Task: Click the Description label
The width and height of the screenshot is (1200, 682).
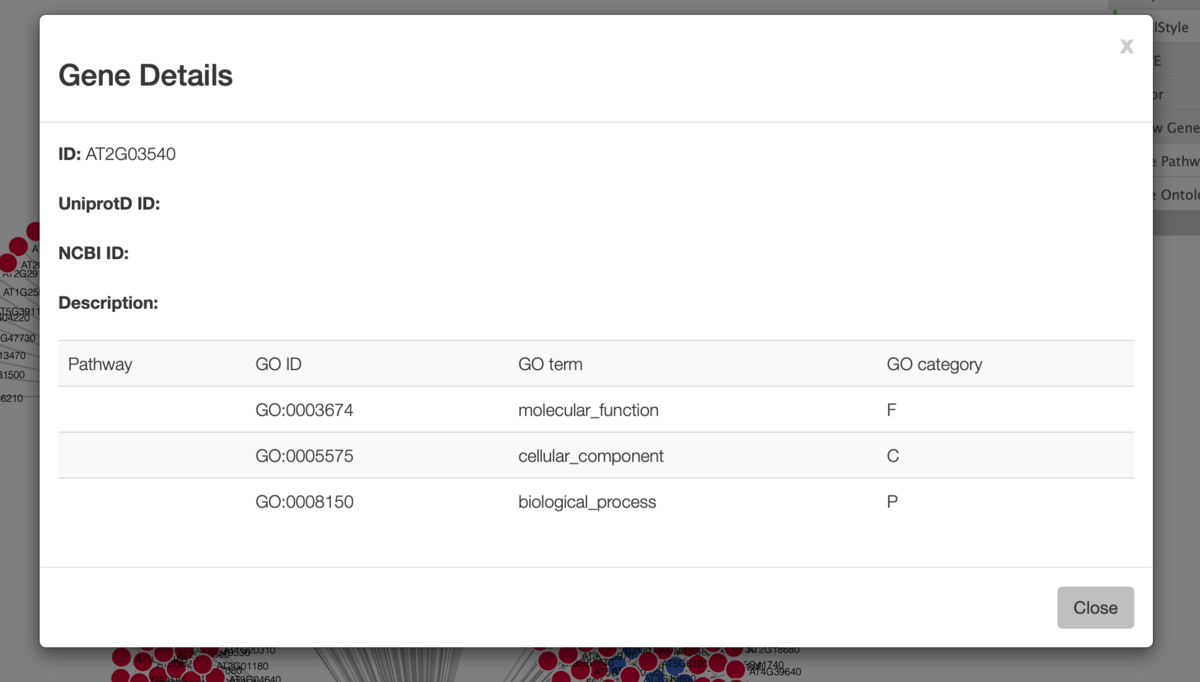Action: [108, 302]
